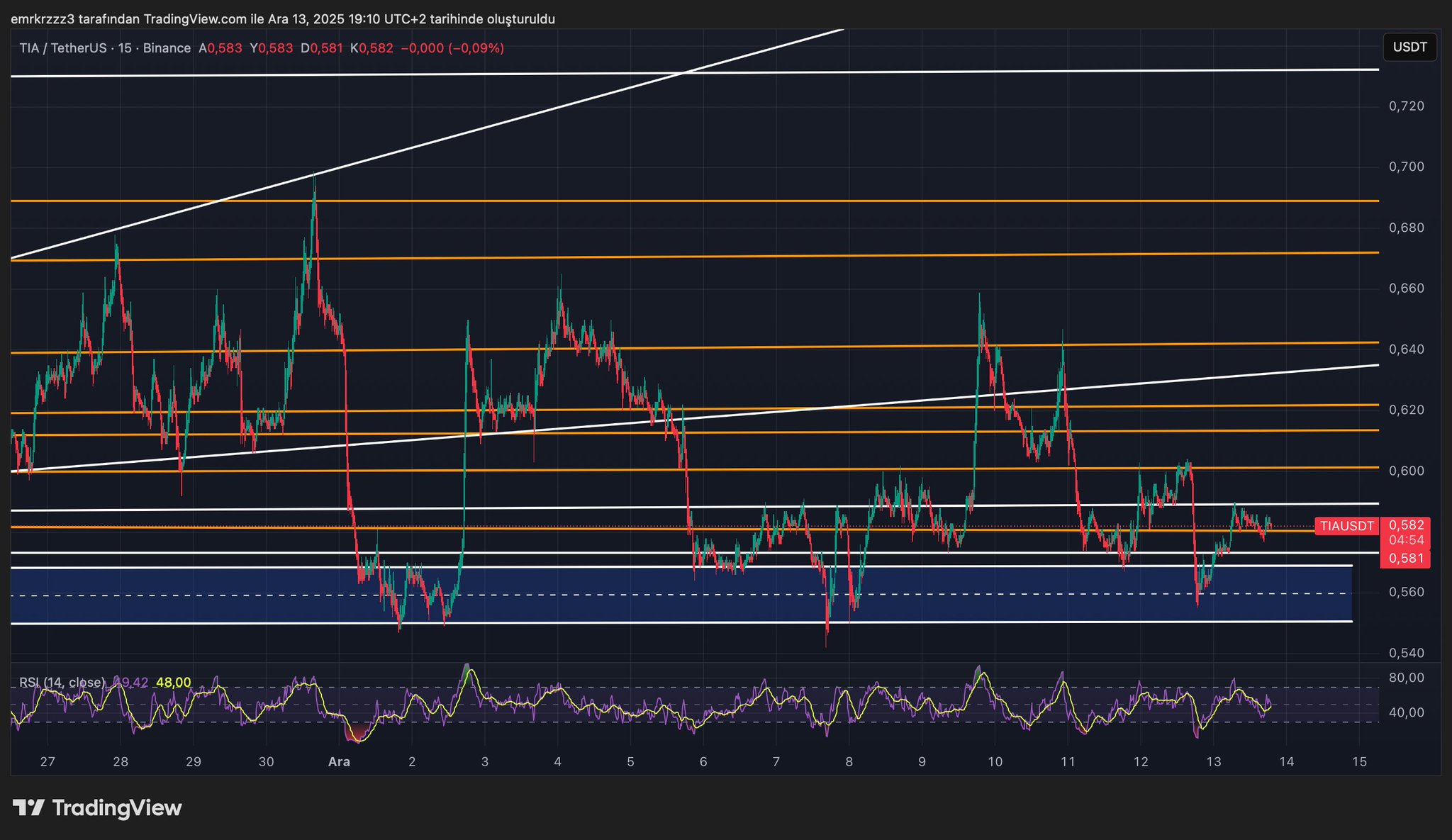Viewport: 1452px width, 840px height.
Task: Click the TradingView logo icon
Action: tap(29, 807)
